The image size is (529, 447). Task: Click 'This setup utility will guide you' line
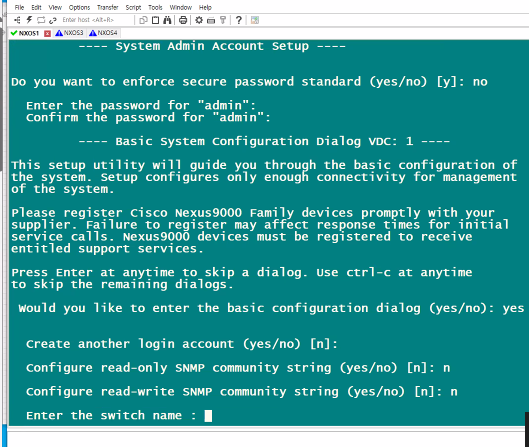[264, 165]
